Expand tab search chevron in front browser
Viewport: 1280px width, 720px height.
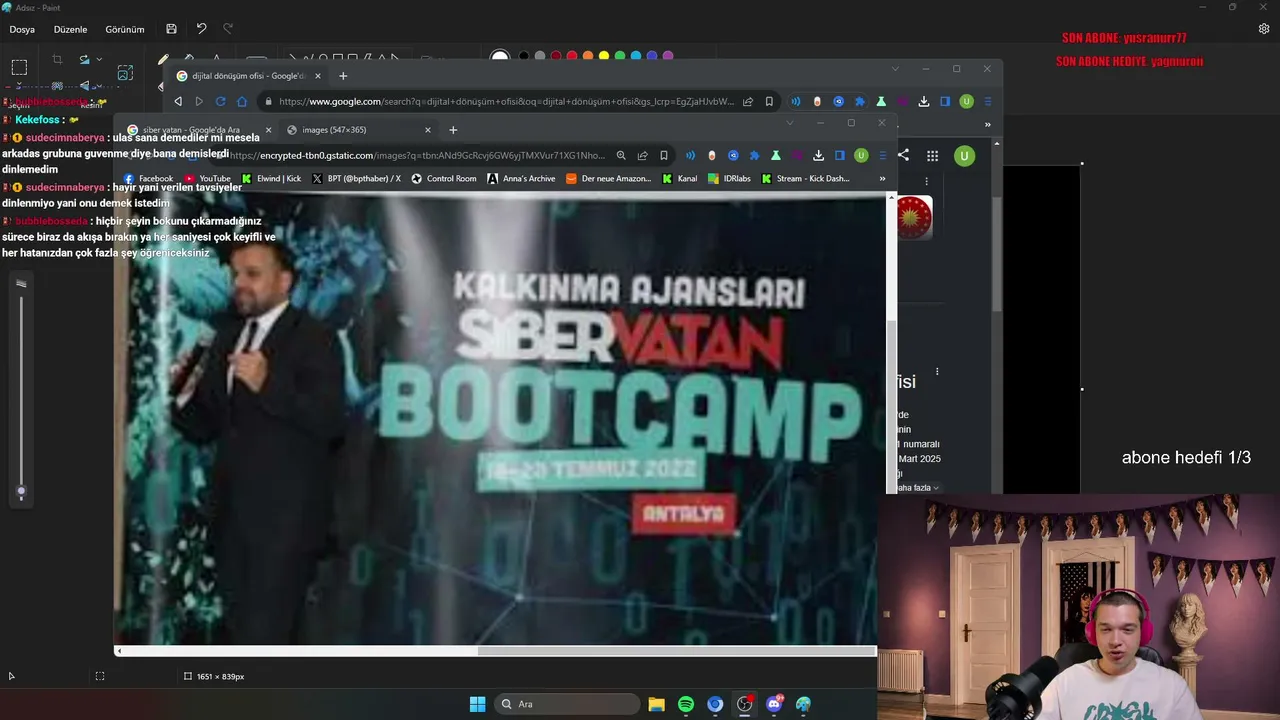[x=789, y=123]
